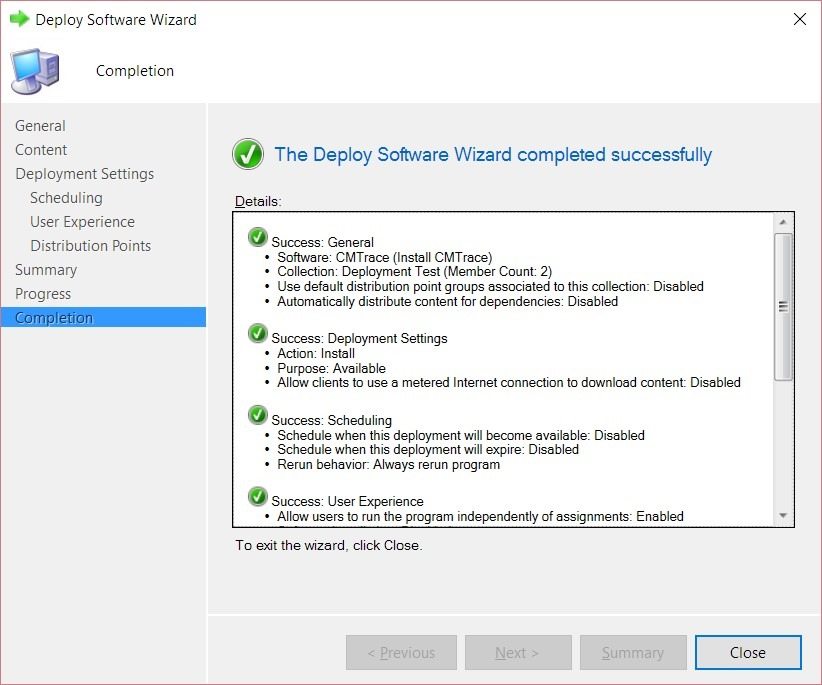The image size is (822, 685).
Task: Select Content step in the sidebar
Action: point(41,150)
